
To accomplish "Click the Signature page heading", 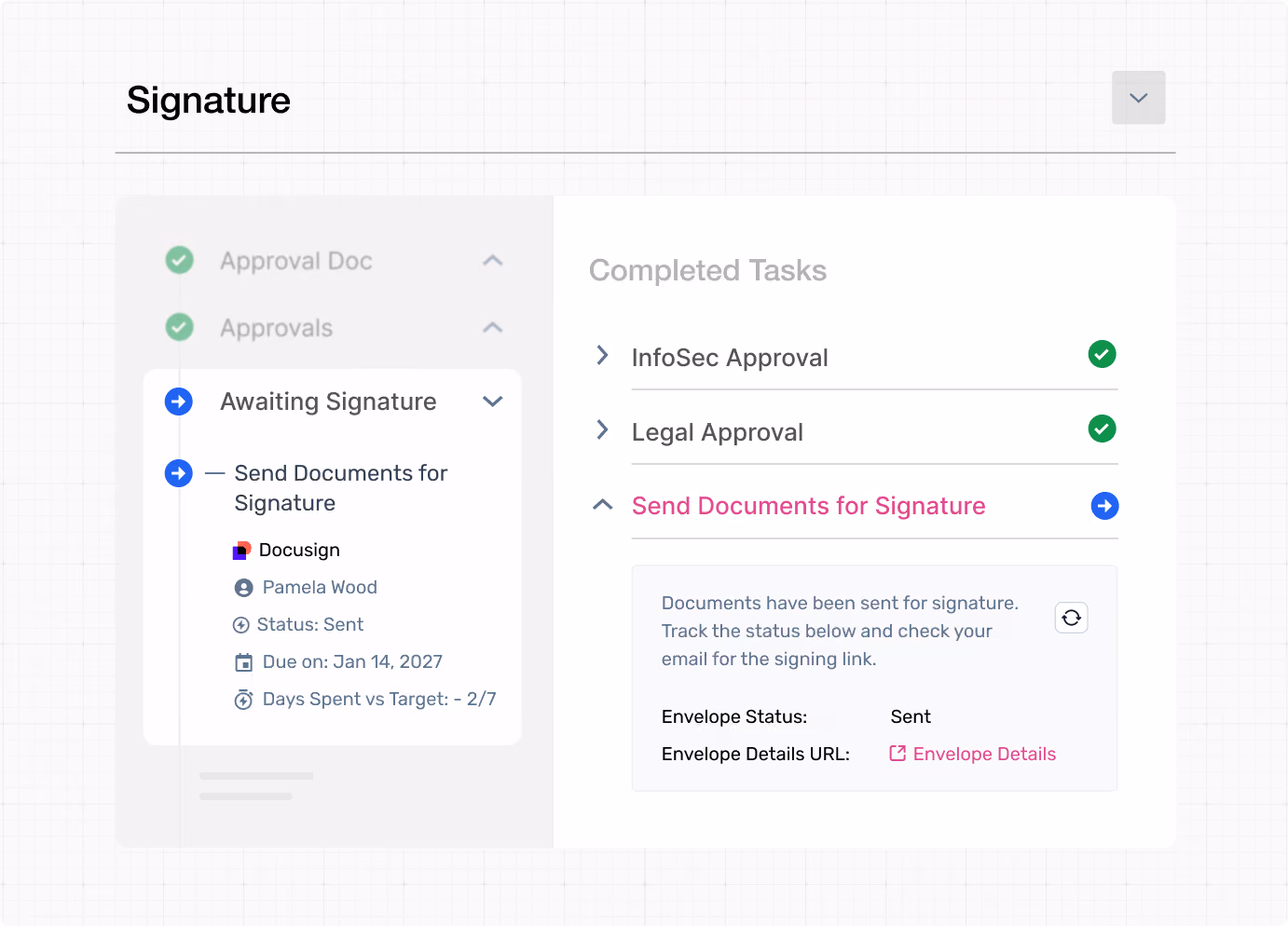I will [x=209, y=100].
